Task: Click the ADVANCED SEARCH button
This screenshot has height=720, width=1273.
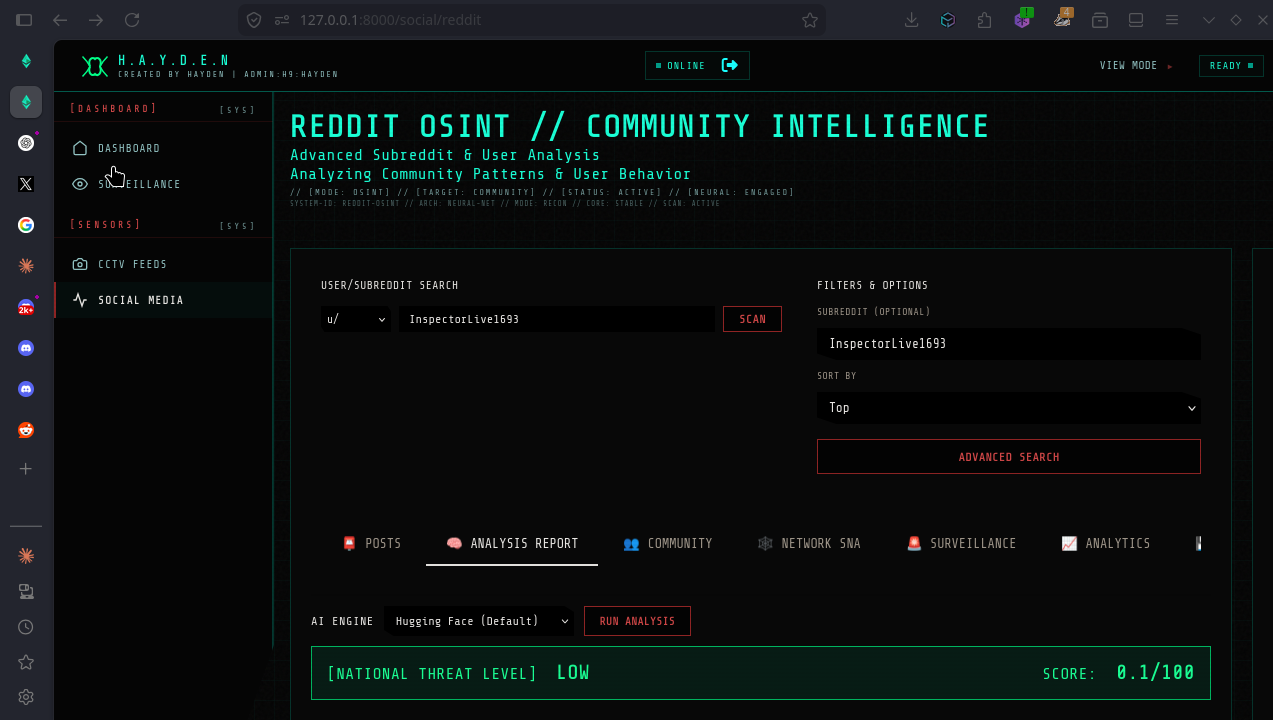Action: pos(1009,457)
